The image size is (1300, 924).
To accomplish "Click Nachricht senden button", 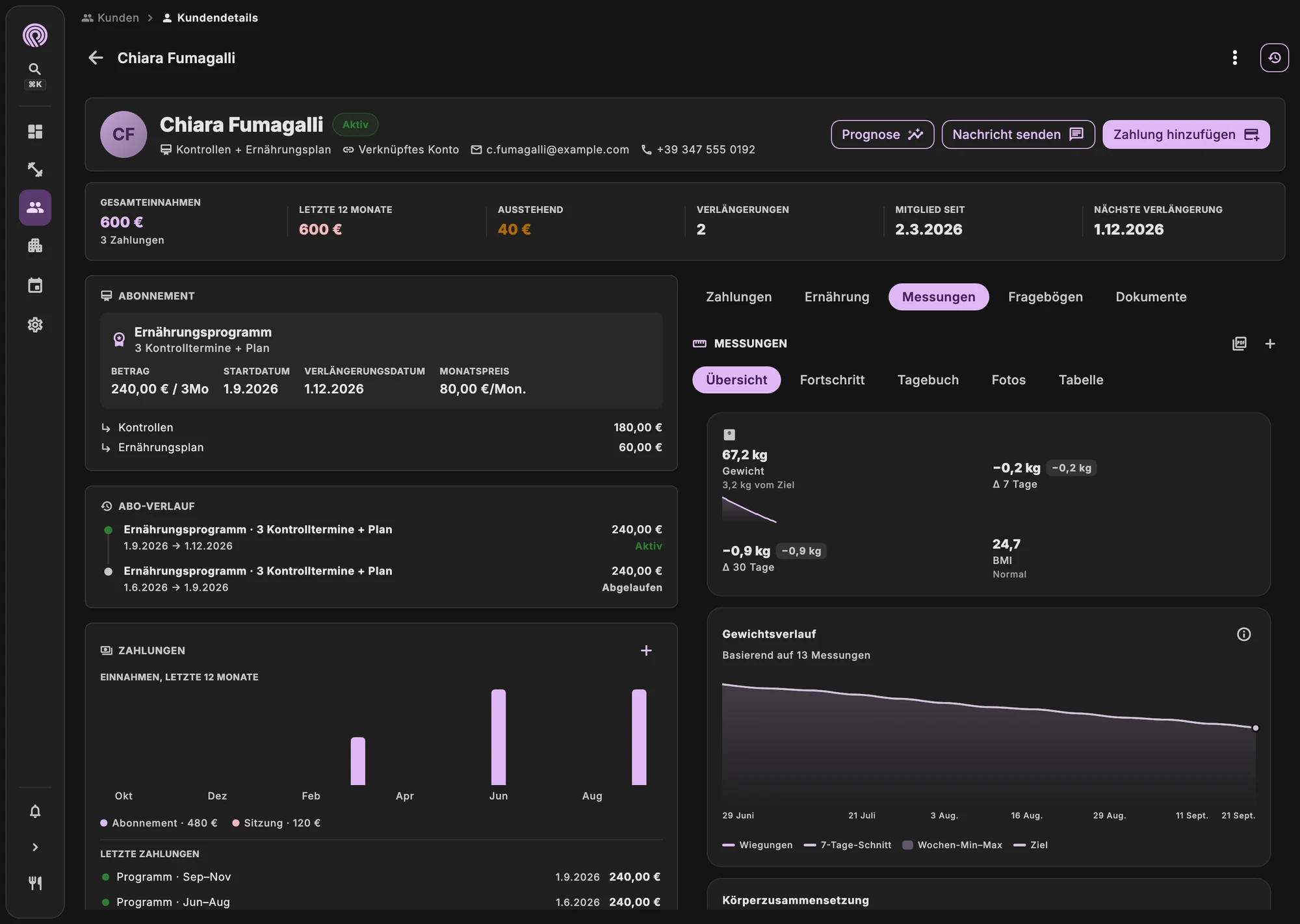I will [x=1018, y=135].
